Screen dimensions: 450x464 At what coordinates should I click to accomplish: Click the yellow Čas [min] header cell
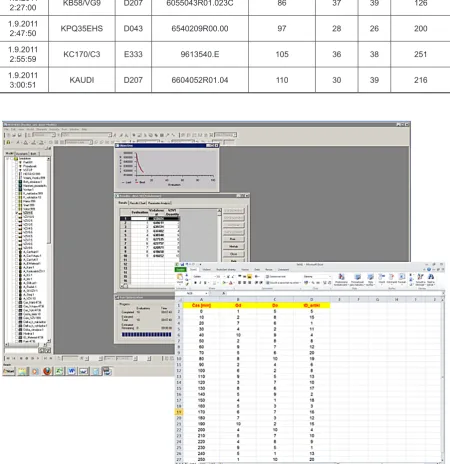point(201,305)
